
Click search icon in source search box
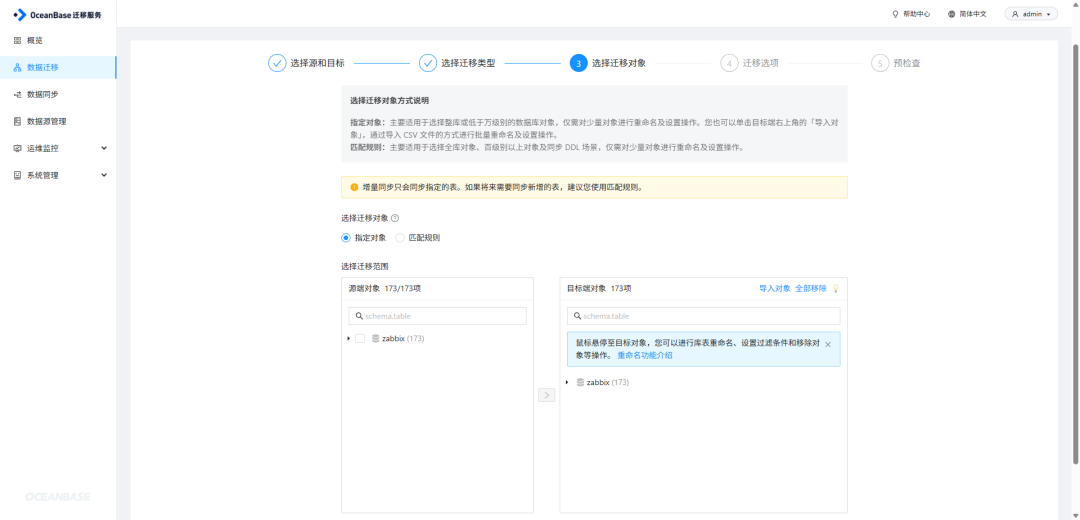pyautogui.click(x=360, y=316)
